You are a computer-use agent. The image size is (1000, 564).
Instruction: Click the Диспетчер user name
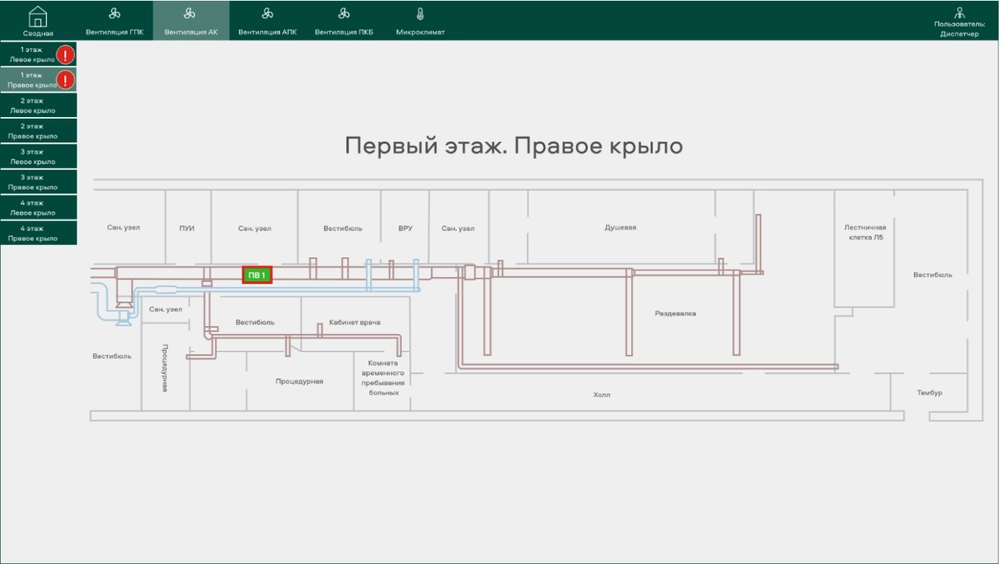coord(959,34)
